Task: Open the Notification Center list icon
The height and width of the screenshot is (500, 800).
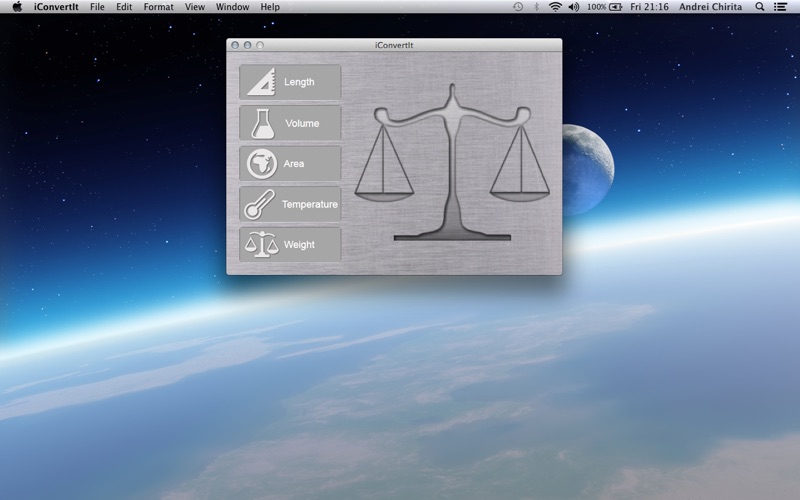Action: click(780, 7)
